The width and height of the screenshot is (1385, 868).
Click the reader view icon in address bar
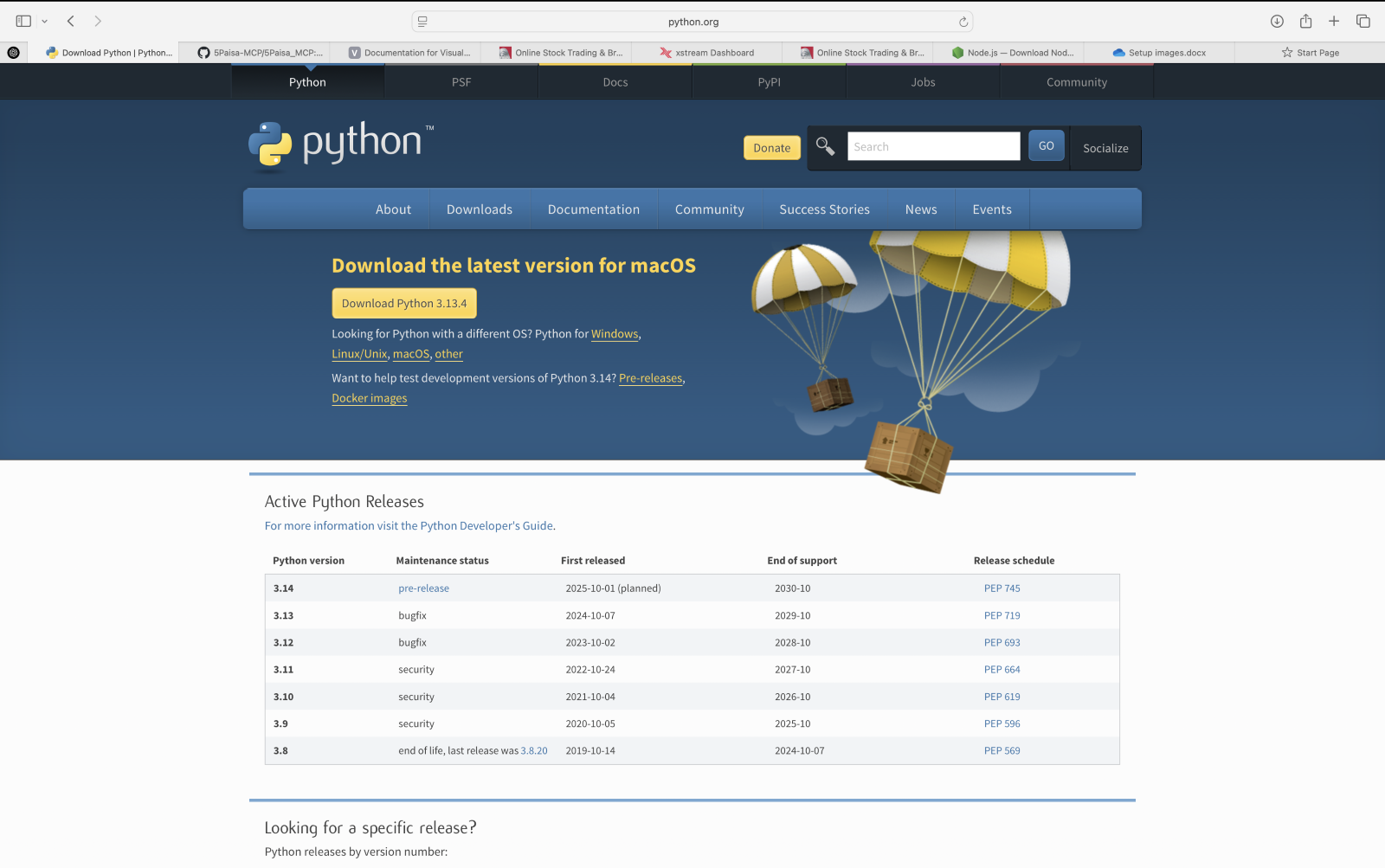pos(422,22)
